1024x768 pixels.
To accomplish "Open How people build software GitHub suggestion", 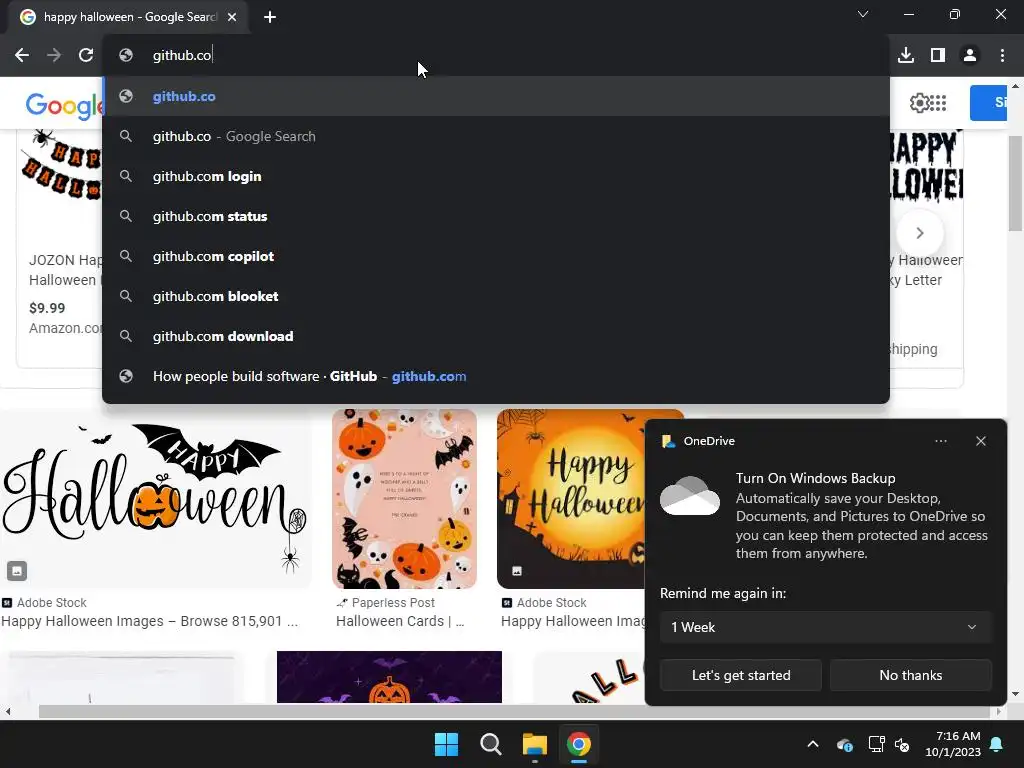I will click(496, 376).
